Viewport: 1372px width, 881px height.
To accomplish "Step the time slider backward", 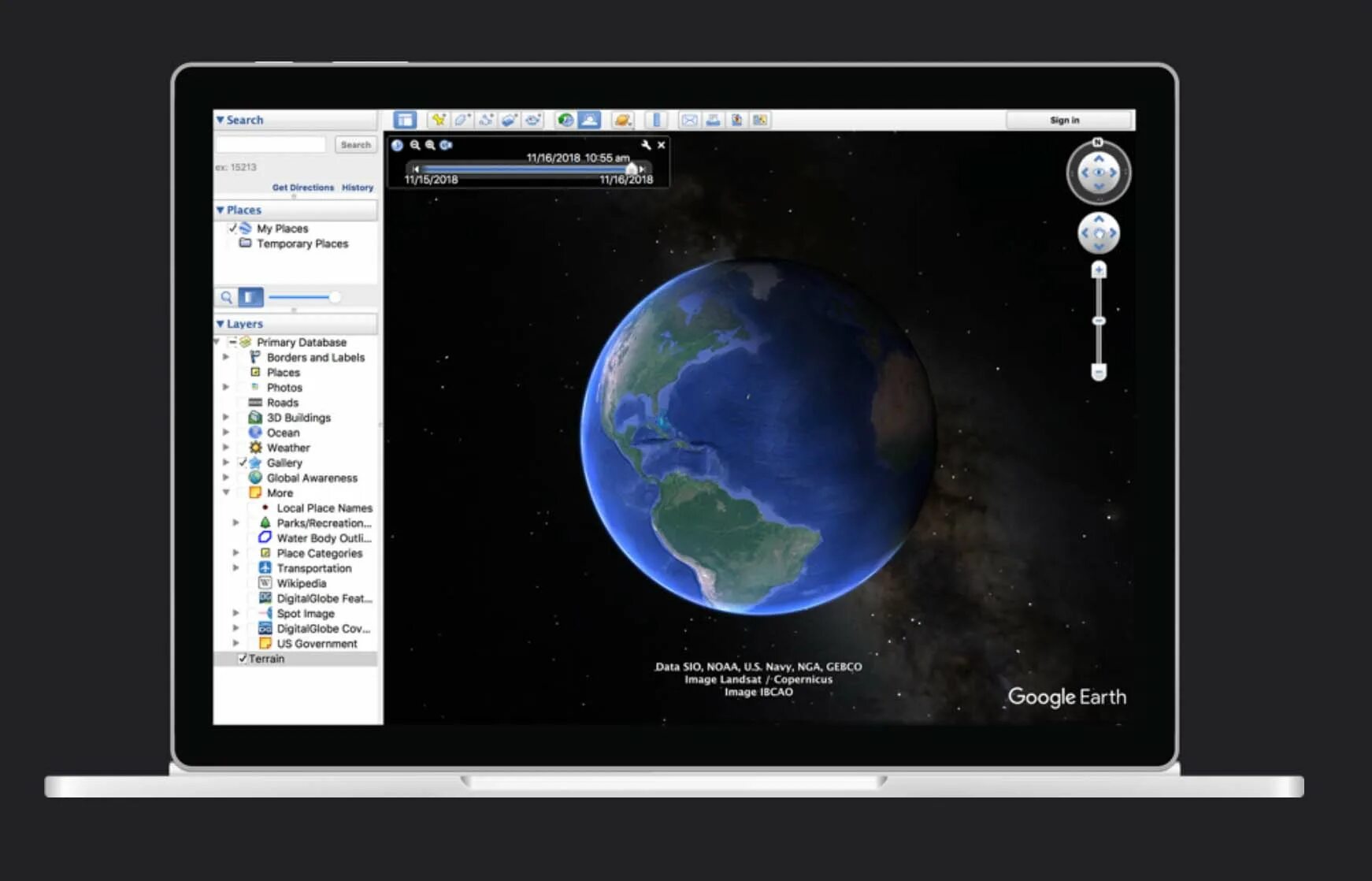I will click(416, 169).
